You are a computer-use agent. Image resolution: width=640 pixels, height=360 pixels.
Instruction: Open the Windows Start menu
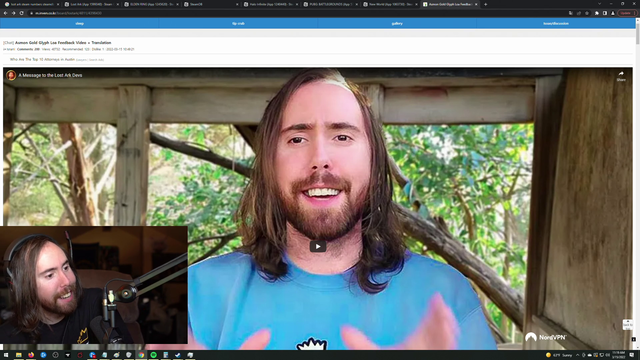click(6, 355)
